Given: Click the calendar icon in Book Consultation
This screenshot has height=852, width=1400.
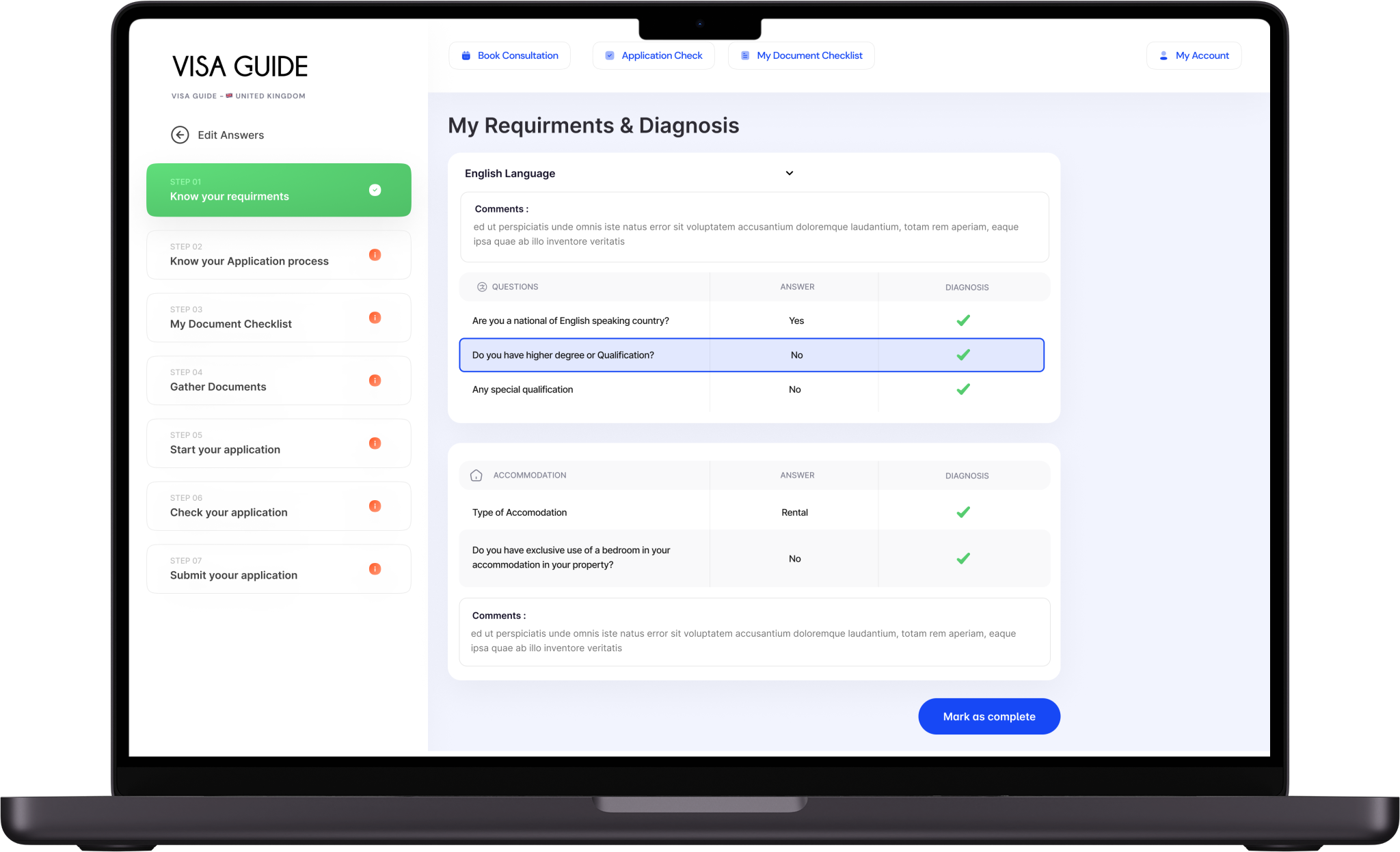Looking at the screenshot, I should (x=466, y=56).
